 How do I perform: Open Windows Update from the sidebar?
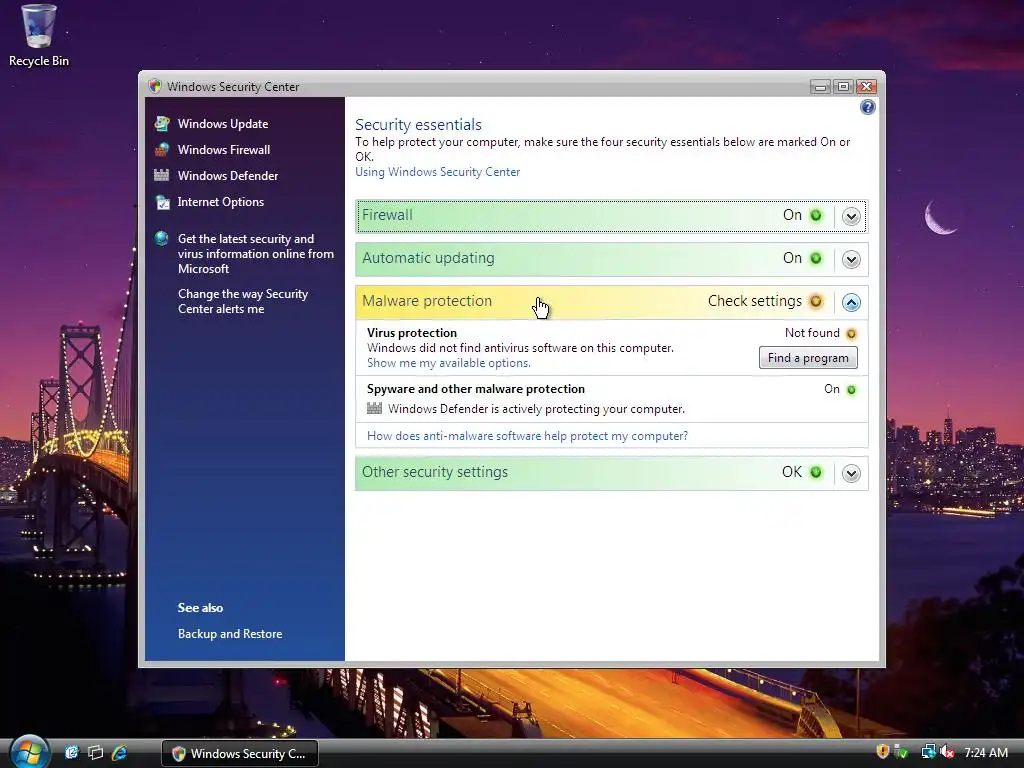coord(223,123)
